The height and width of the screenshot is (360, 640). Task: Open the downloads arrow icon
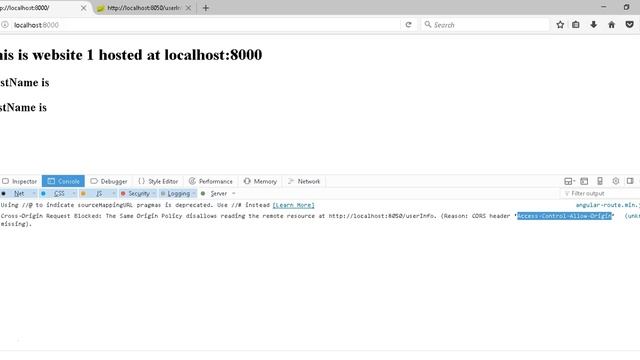point(593,25)
